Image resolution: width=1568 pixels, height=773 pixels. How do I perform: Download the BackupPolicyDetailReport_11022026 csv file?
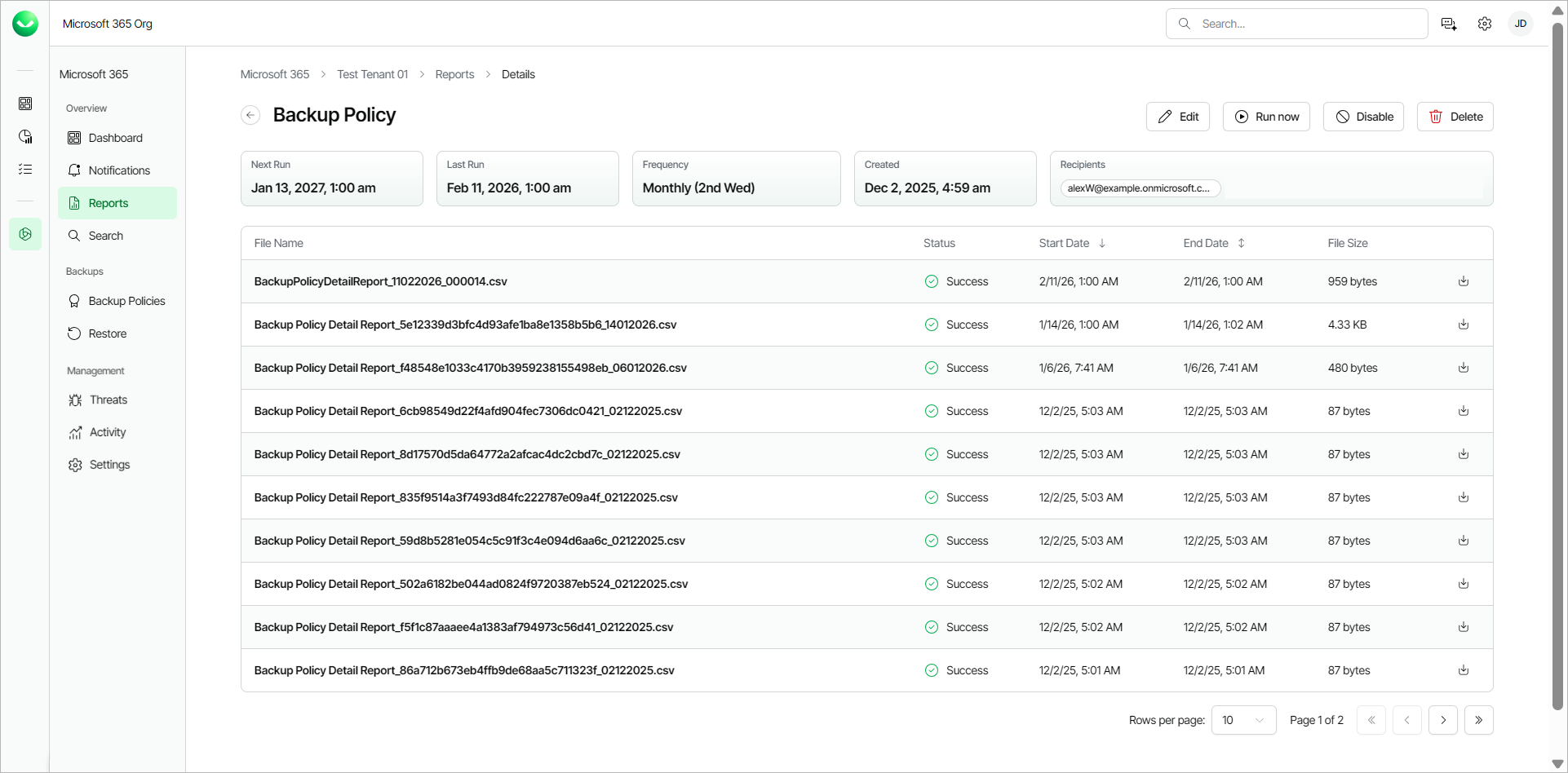coord(1464,281)
